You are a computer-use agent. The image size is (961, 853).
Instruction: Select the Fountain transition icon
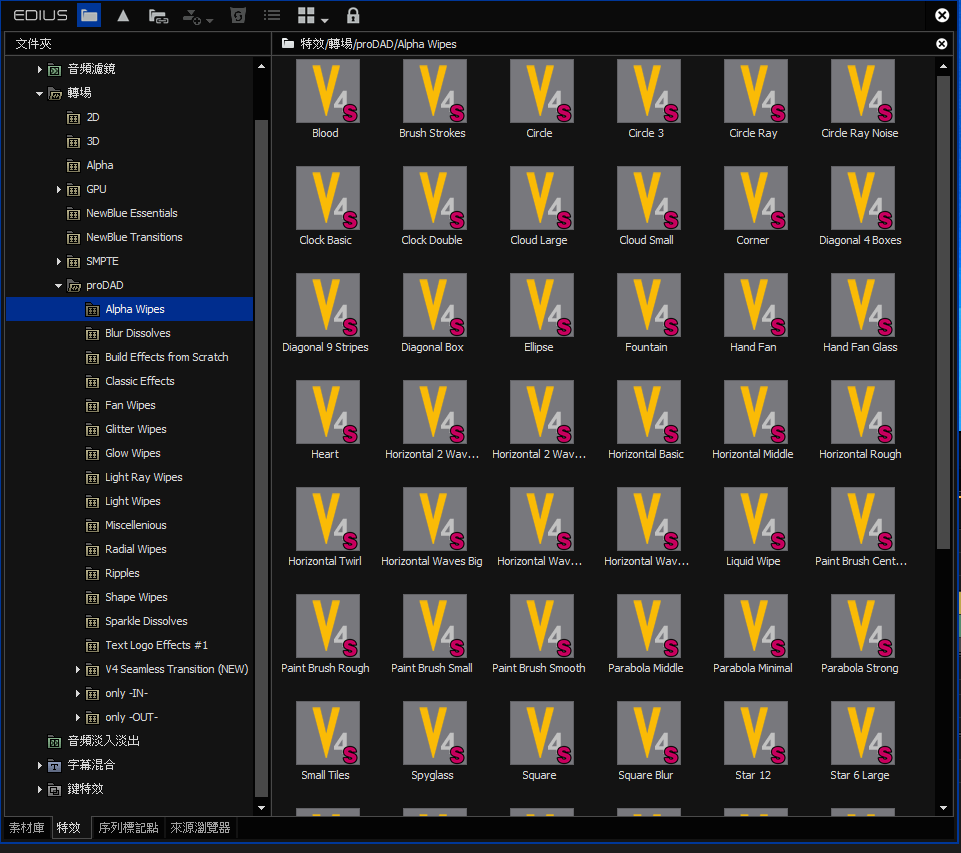648,305
